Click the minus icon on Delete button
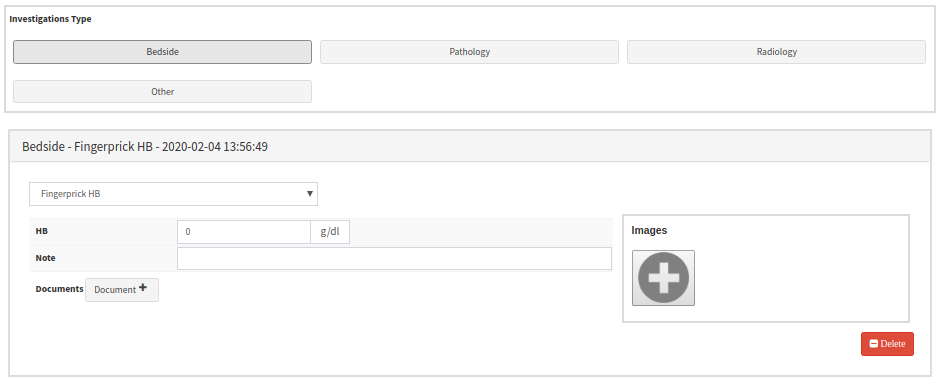The width and height of the screenshot is (941, 383). 874,344
